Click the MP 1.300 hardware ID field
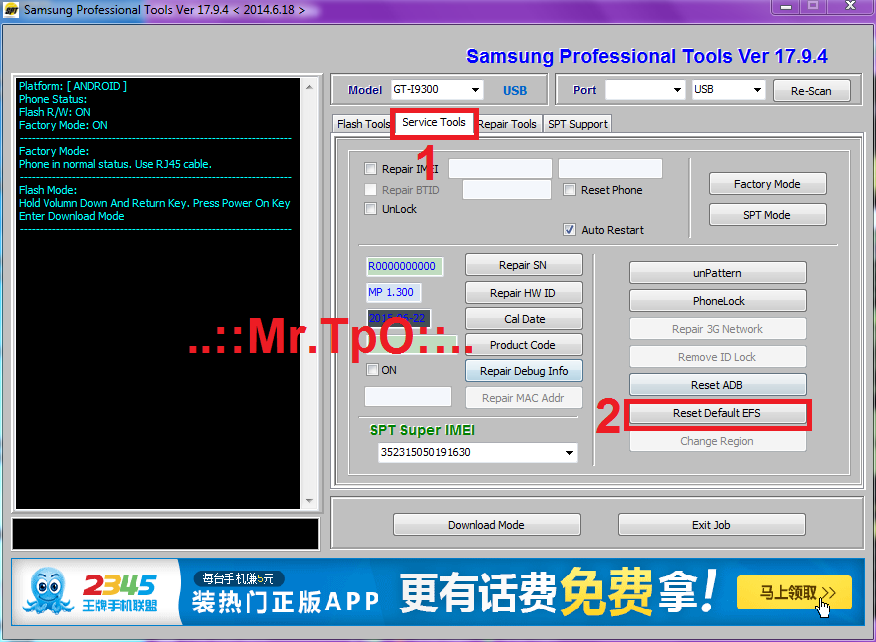This screenshot has height=642, width=876. [x=393, y=292]
